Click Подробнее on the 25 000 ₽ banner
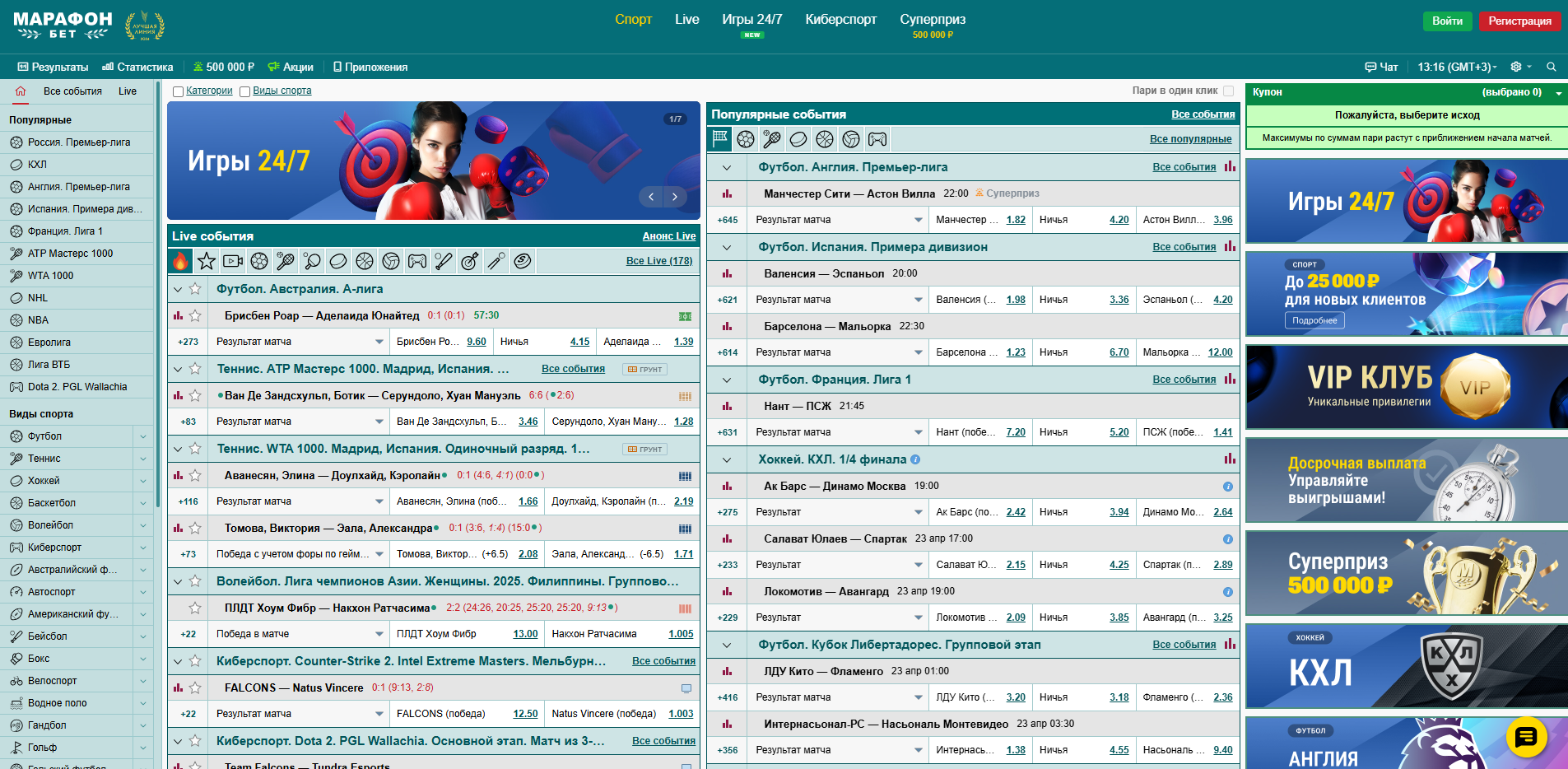This screenshot has height=769, width=1568. point(1314,320)
